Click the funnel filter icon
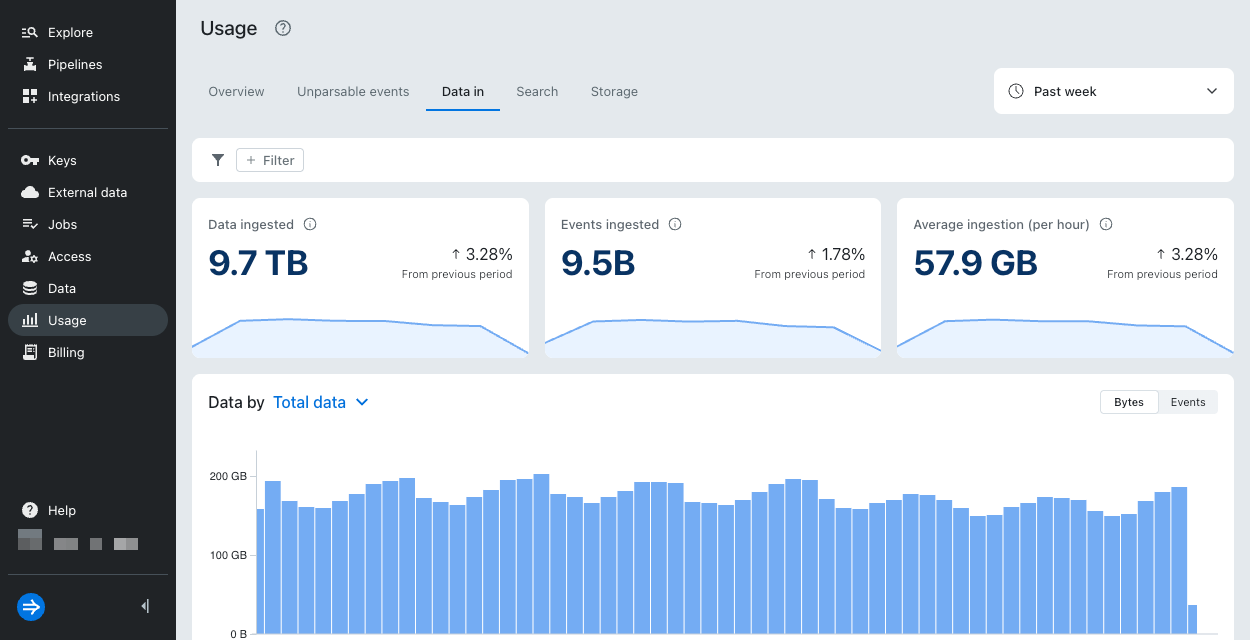The height and width of the screenshot is (640, 1250). 218,160
